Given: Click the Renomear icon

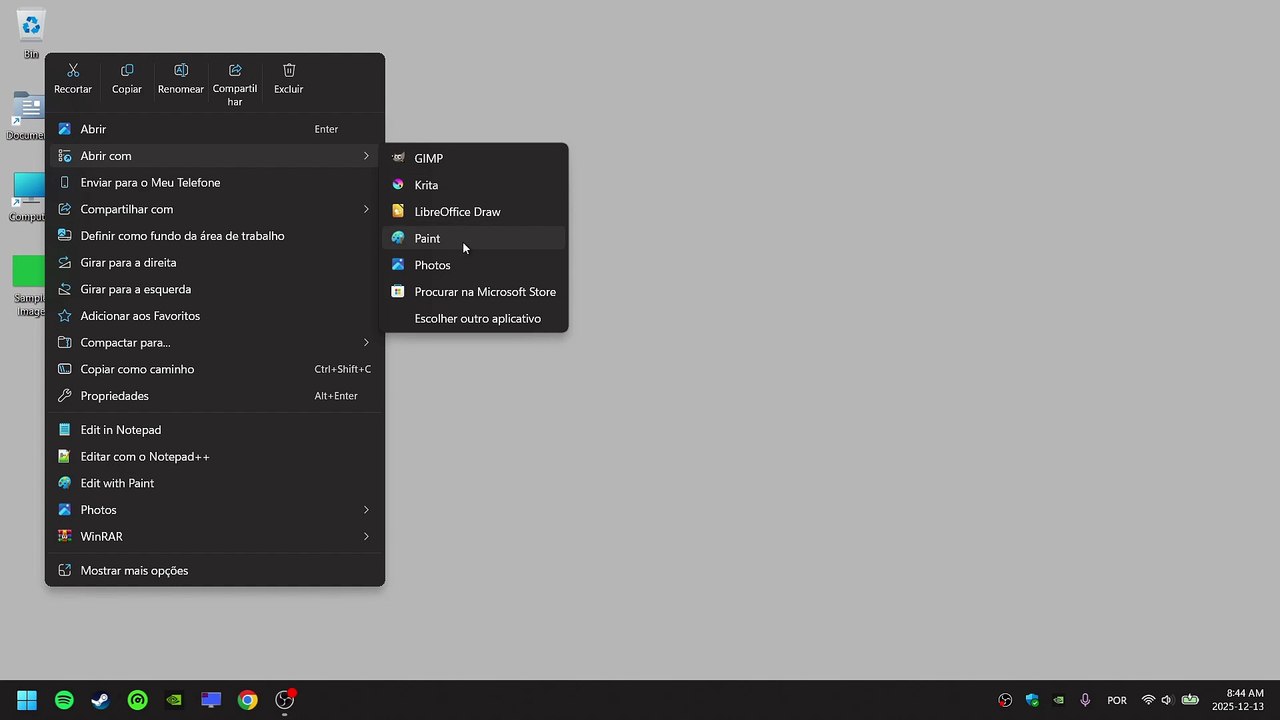Looking at the screenshot, I should [181, 70].
